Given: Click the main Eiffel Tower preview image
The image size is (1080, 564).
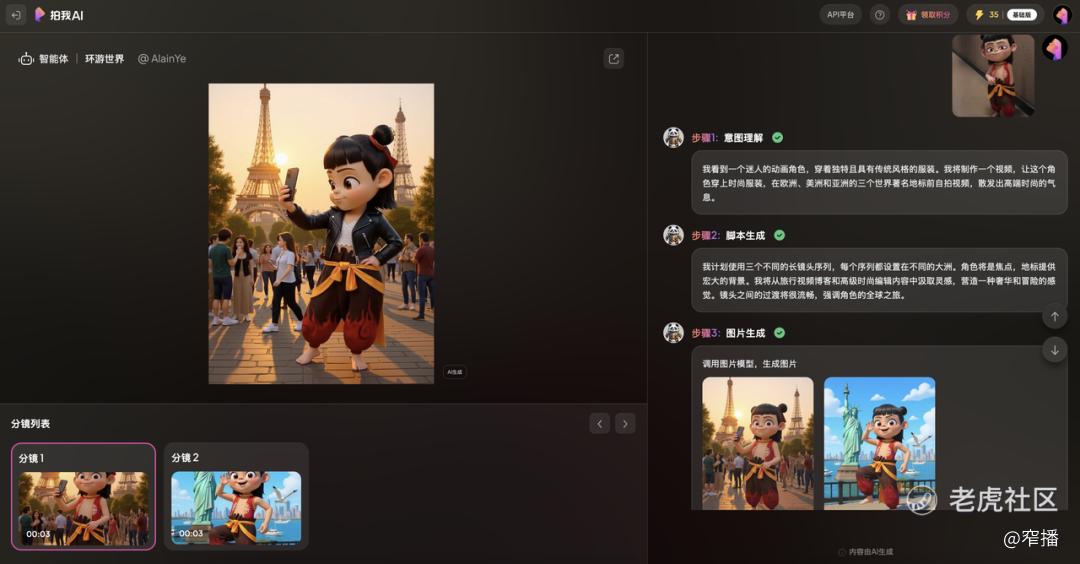Looking at the screenshot, I should pos(321,233).
